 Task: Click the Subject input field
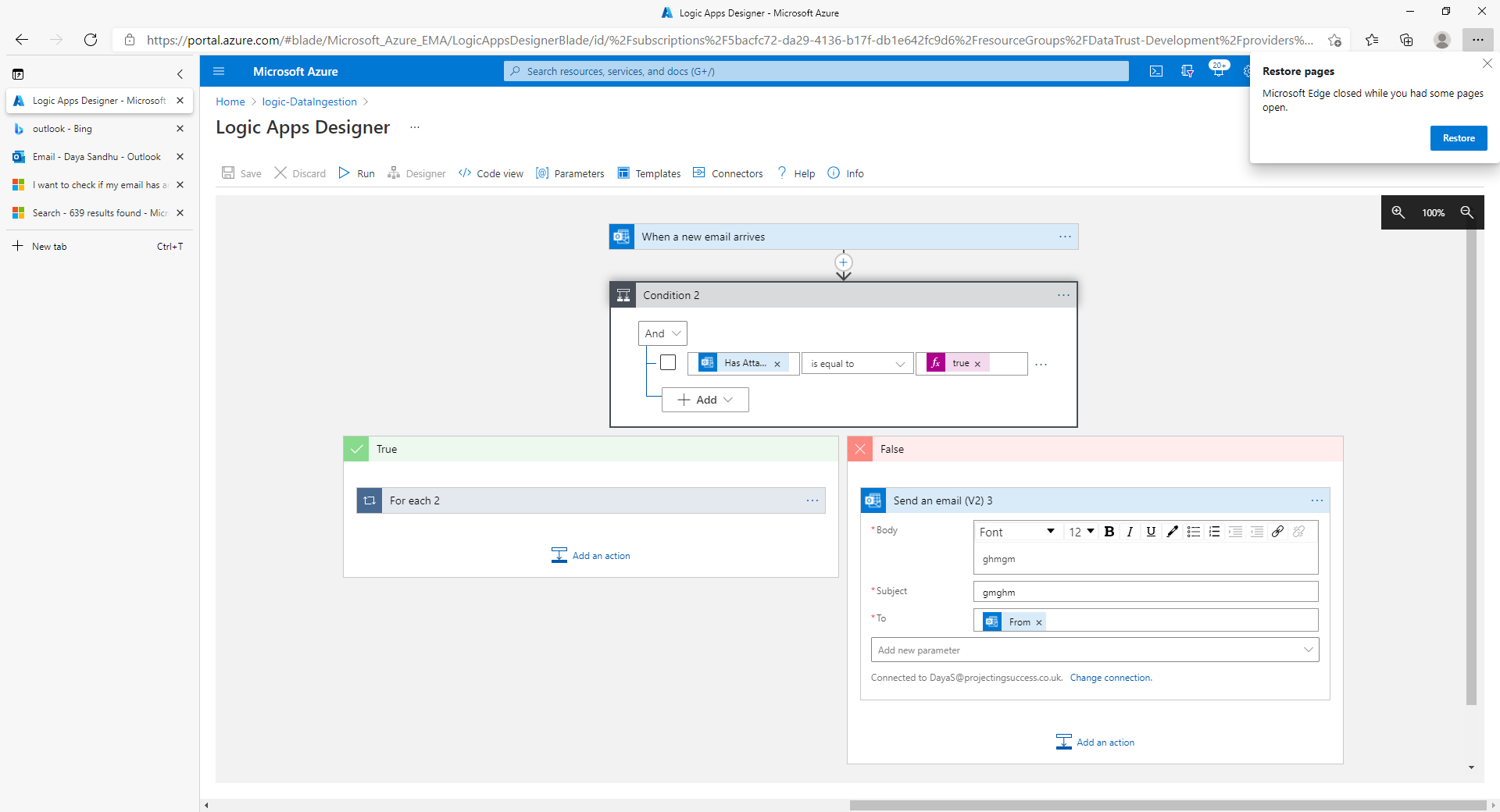(1145, 592)
